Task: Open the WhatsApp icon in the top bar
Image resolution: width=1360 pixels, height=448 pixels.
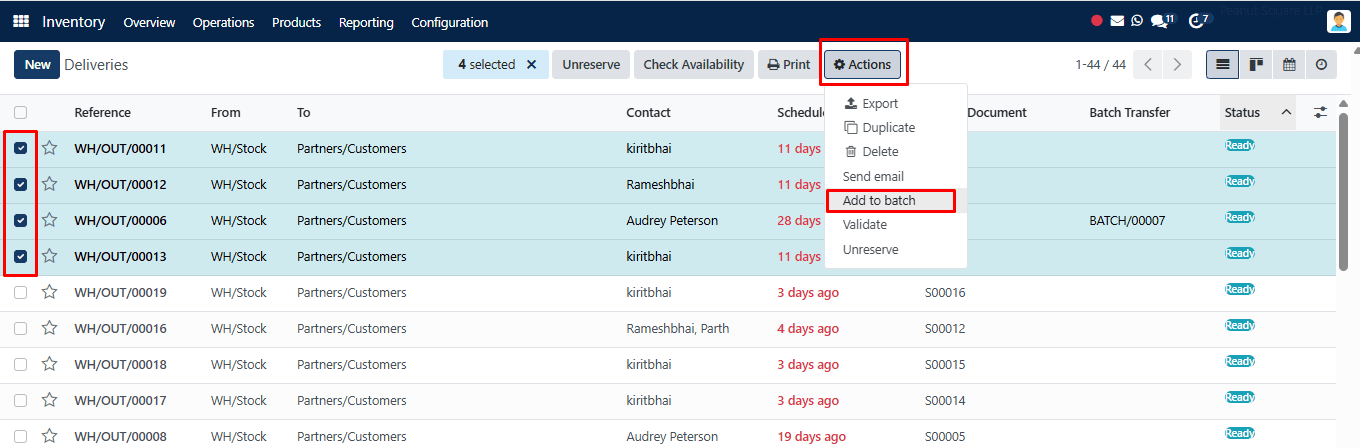Action: [x=1137, y=20]
